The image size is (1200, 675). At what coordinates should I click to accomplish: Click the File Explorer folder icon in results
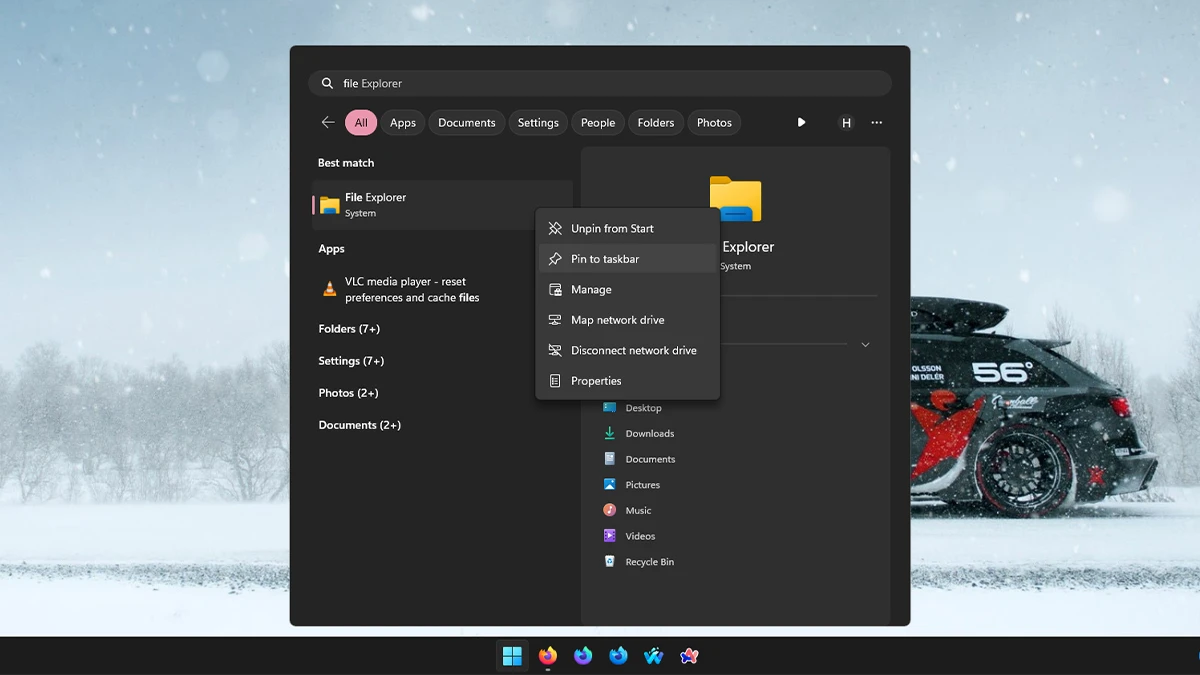(x=330, y=206)
